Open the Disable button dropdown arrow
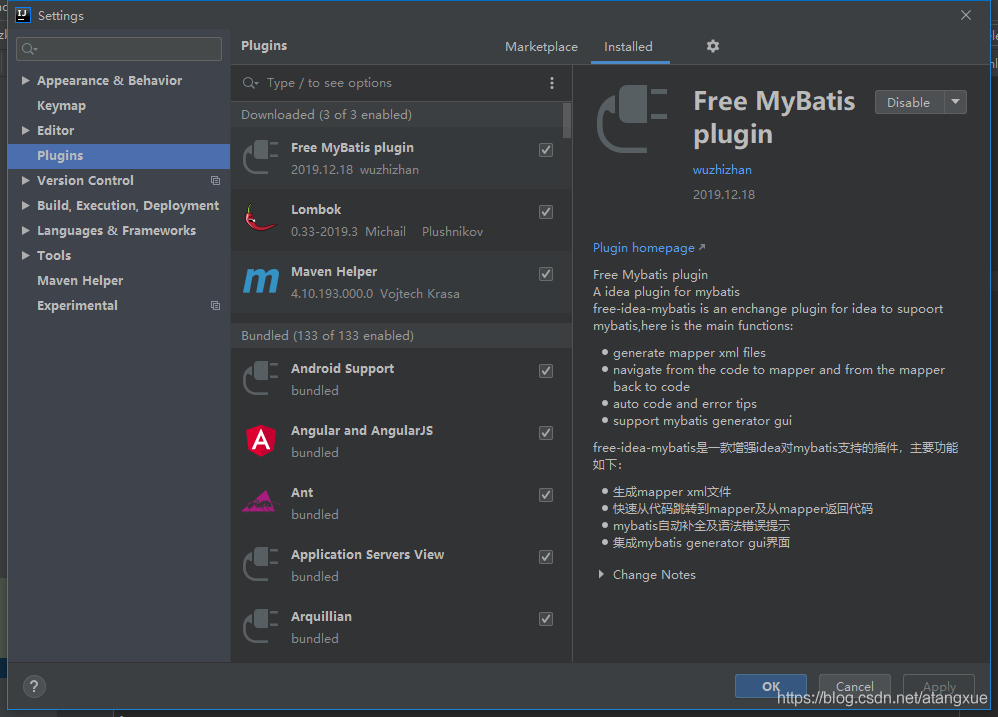This screenshot has width=998, height=717. (953, 102)
